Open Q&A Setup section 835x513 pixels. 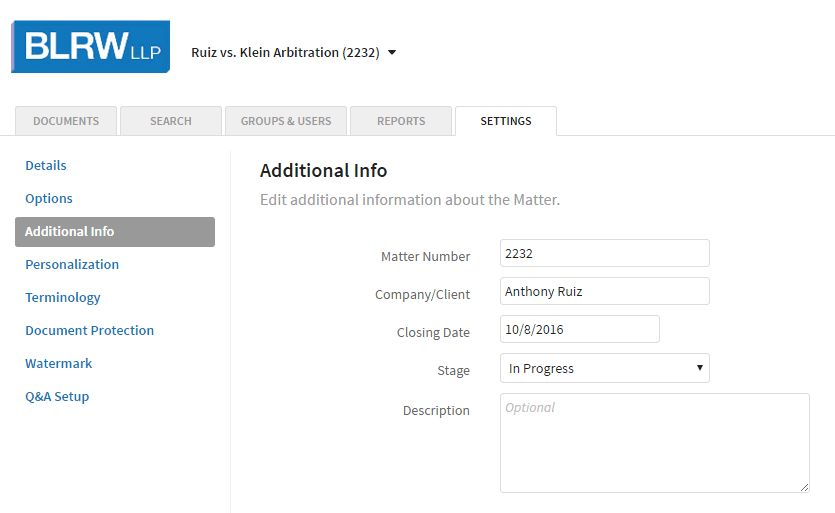click(x=57, y=396)
